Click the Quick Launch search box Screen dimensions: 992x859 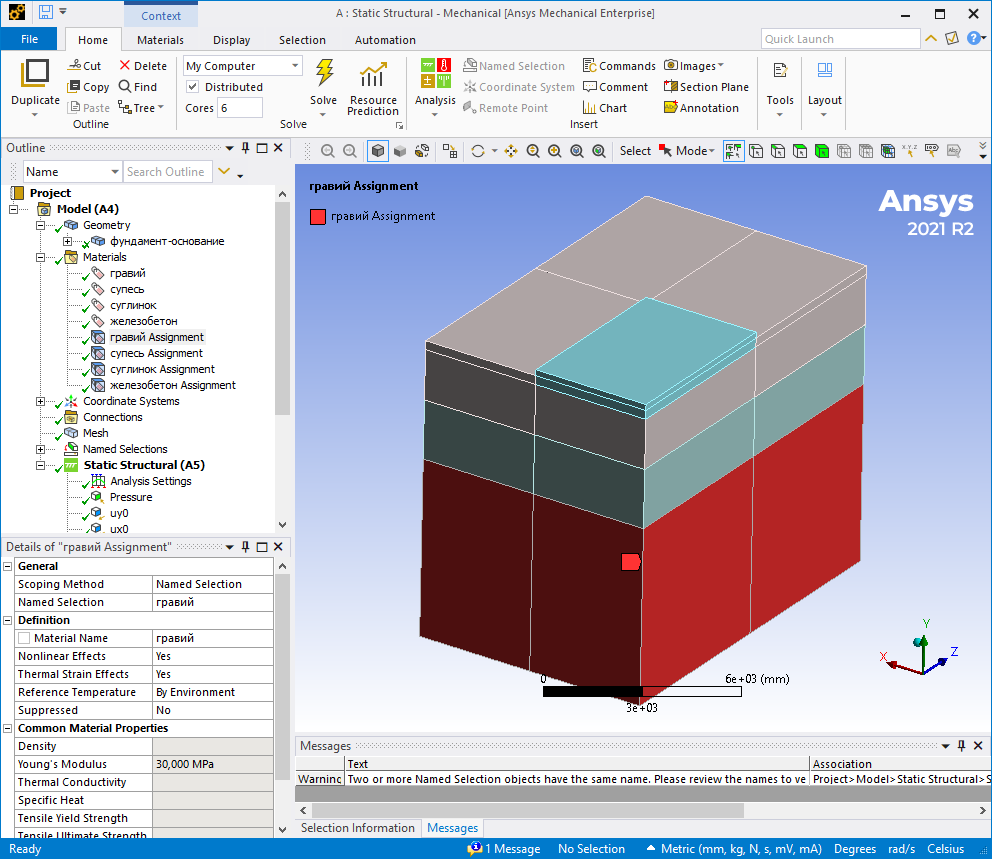(x=840, y=39)
